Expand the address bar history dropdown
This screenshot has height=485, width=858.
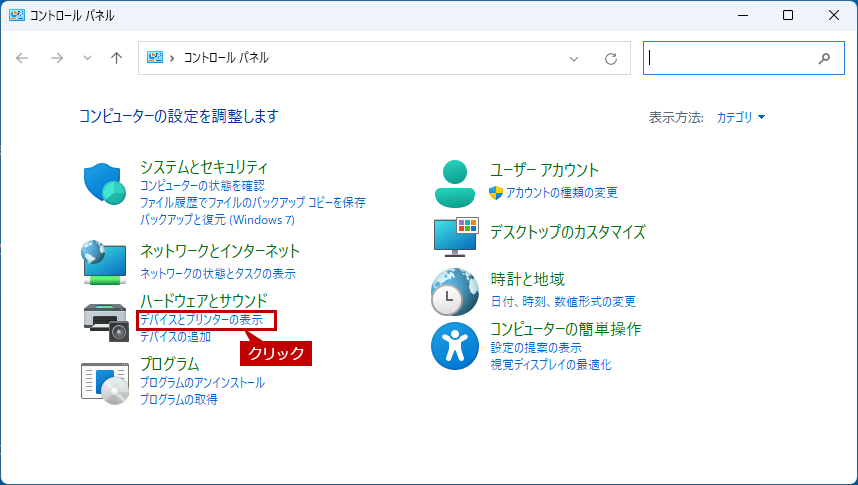tap(573, 59)
